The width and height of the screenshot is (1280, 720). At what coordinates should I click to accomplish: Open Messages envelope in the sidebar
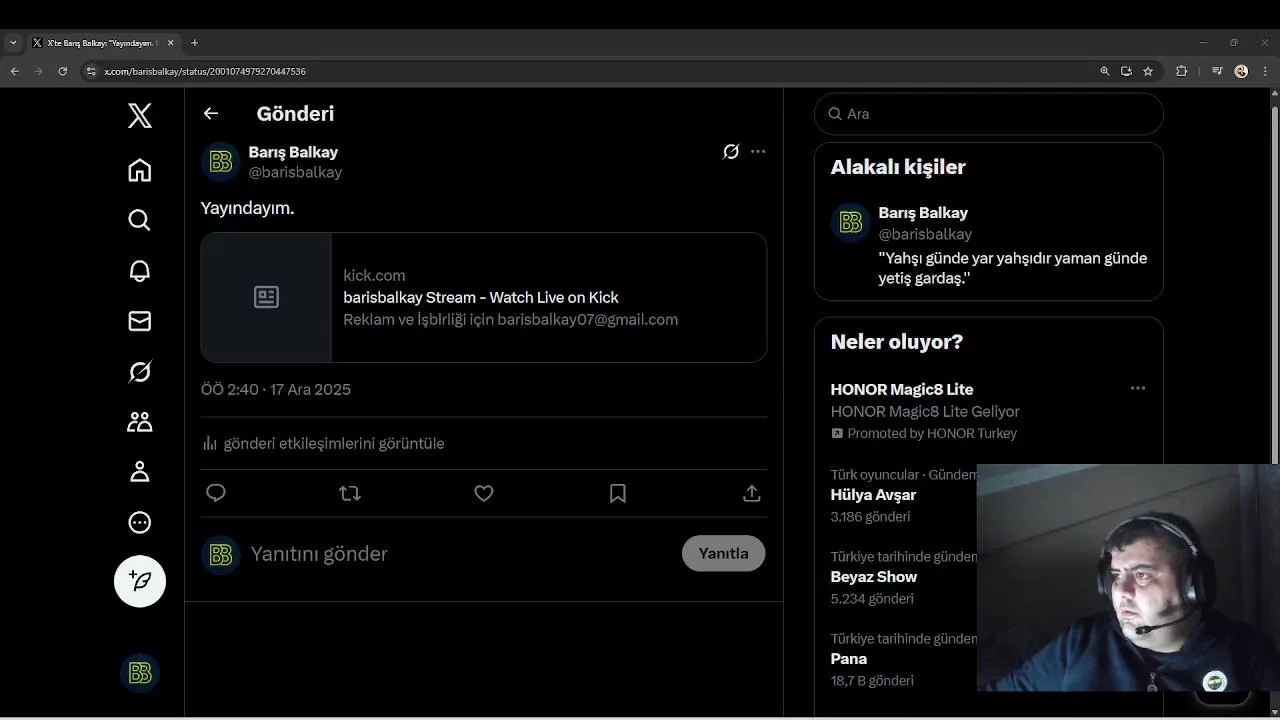point(140,321)
